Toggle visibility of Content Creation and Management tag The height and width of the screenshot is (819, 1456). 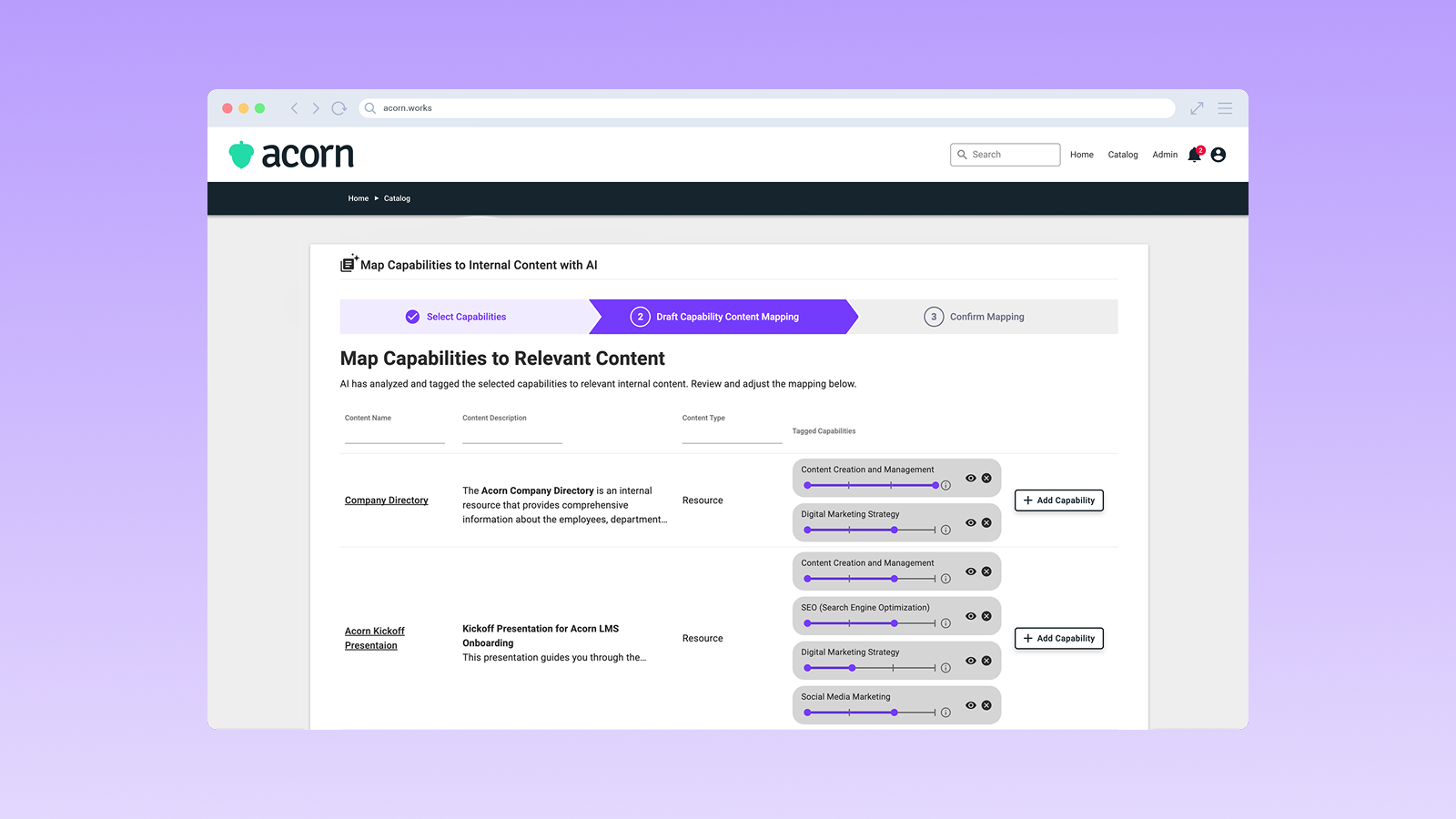970,478
